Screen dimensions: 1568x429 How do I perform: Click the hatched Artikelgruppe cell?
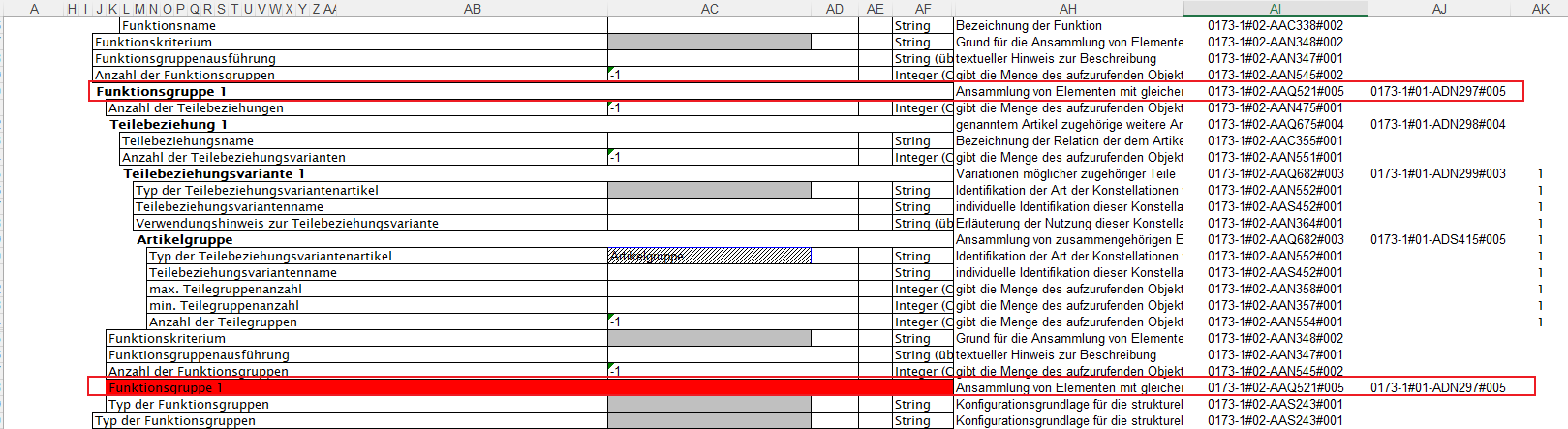coord(709,257)
